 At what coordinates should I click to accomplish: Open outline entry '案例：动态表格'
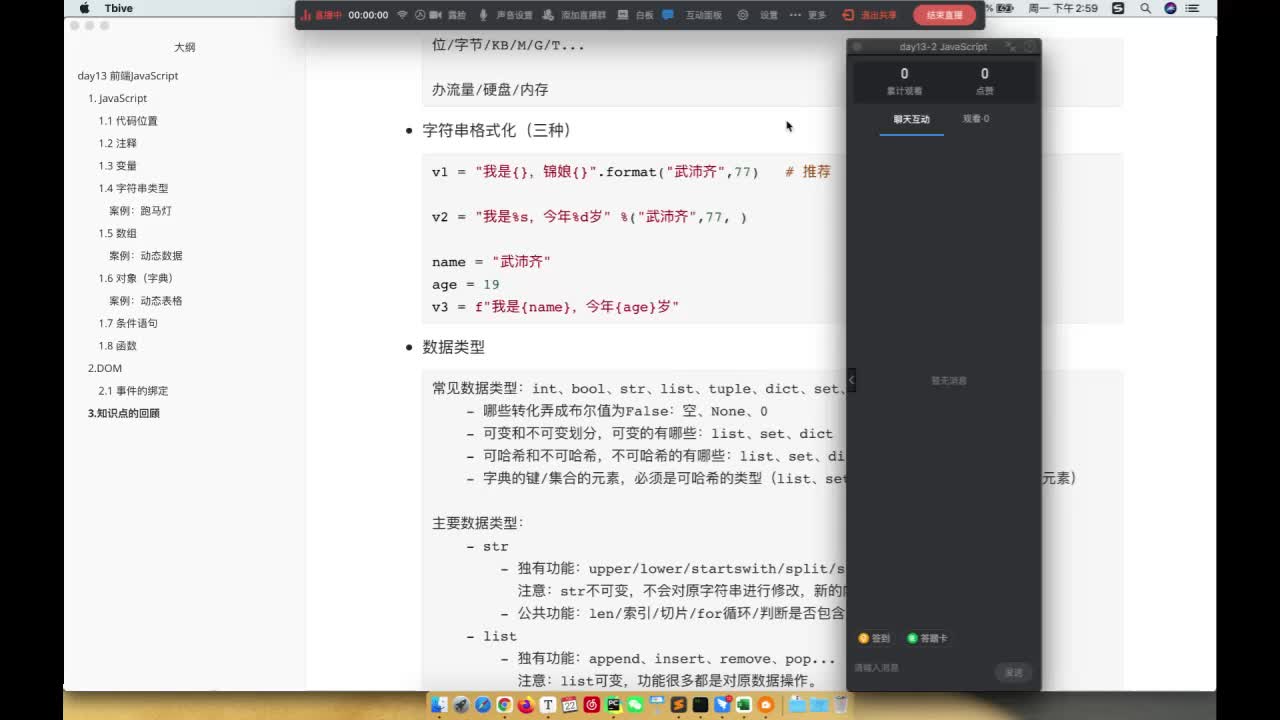tap(146, 301)
